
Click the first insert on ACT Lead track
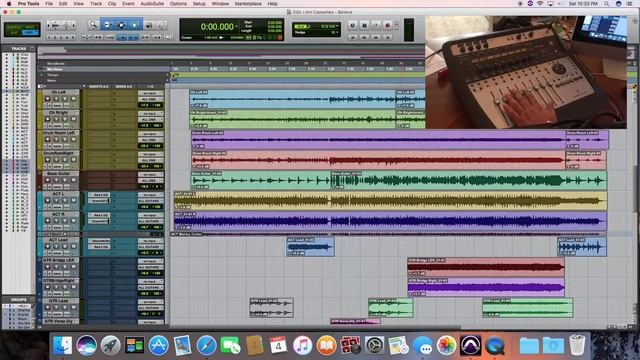coord(99,241)
